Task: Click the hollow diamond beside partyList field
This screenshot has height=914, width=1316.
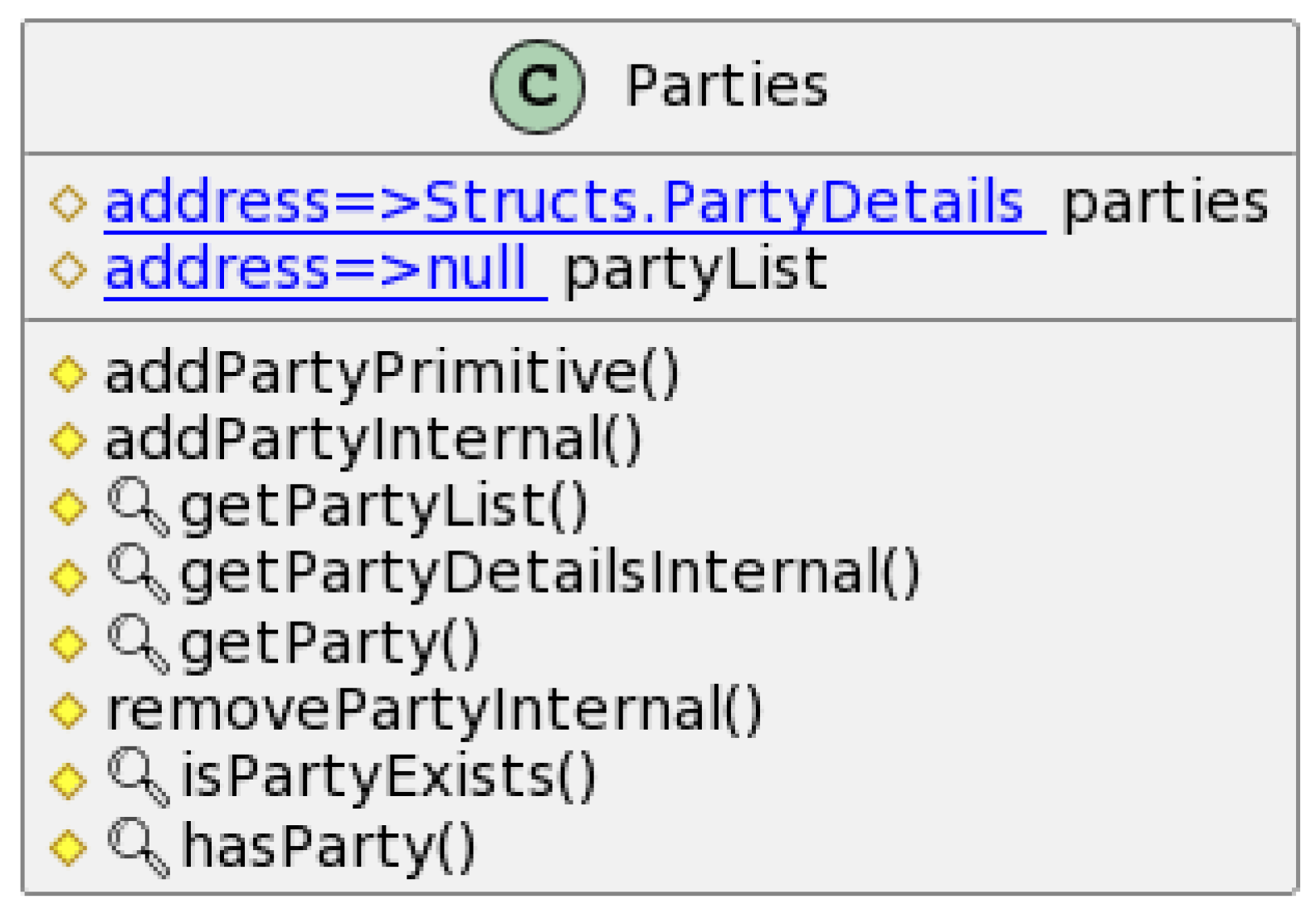Action: point(68,270)
